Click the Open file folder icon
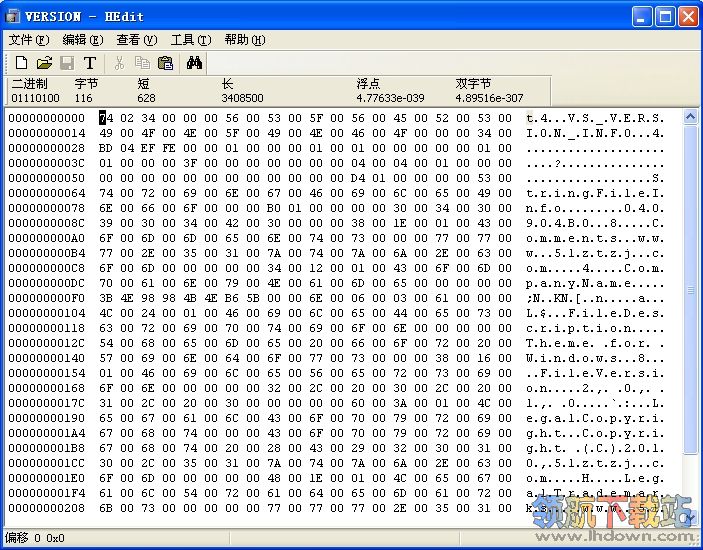Viewport: 703px width, 550px height. coord(44,63)
